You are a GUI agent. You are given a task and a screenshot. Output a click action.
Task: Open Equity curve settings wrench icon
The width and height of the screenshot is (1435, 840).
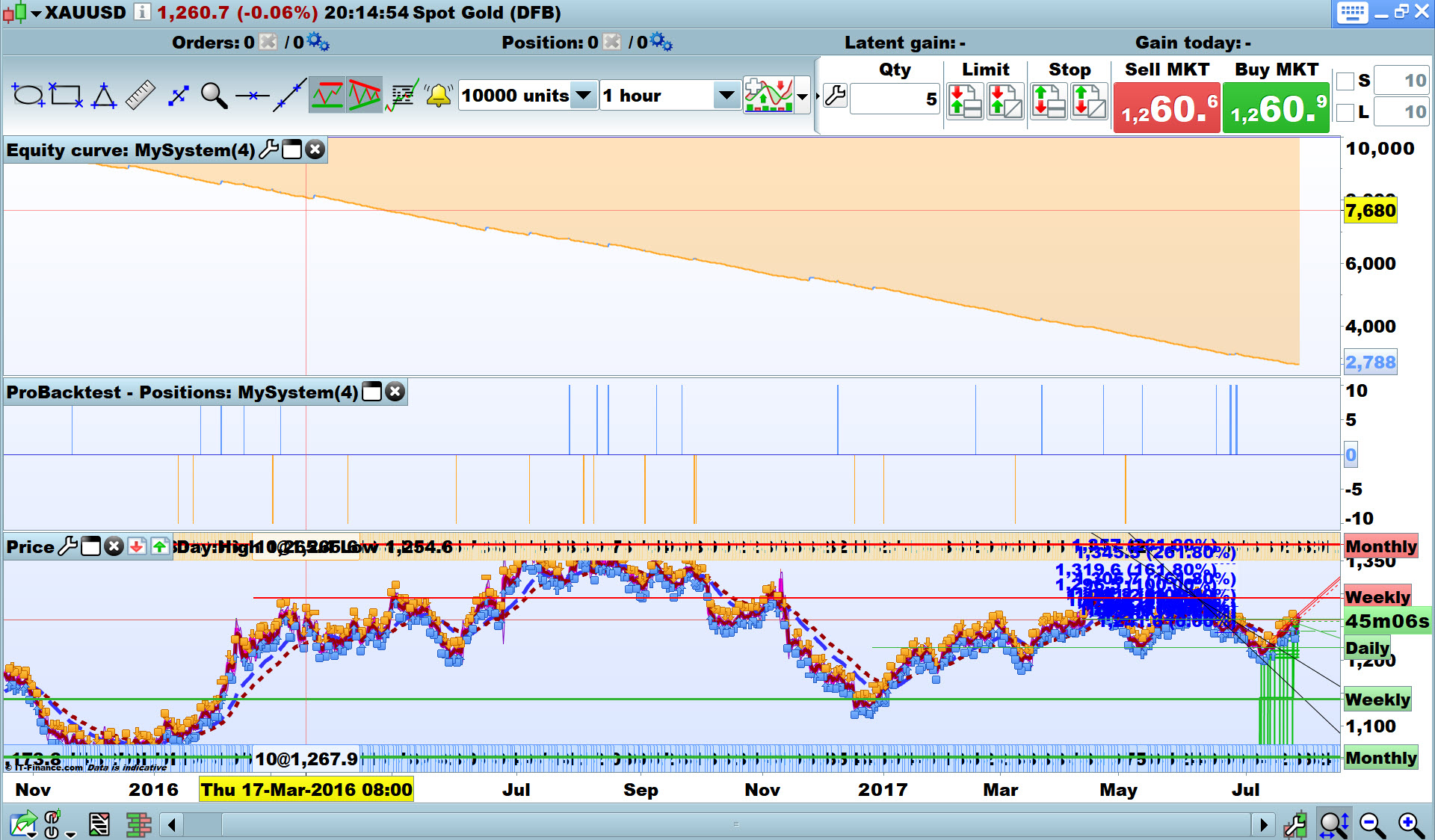coord(269,150)
